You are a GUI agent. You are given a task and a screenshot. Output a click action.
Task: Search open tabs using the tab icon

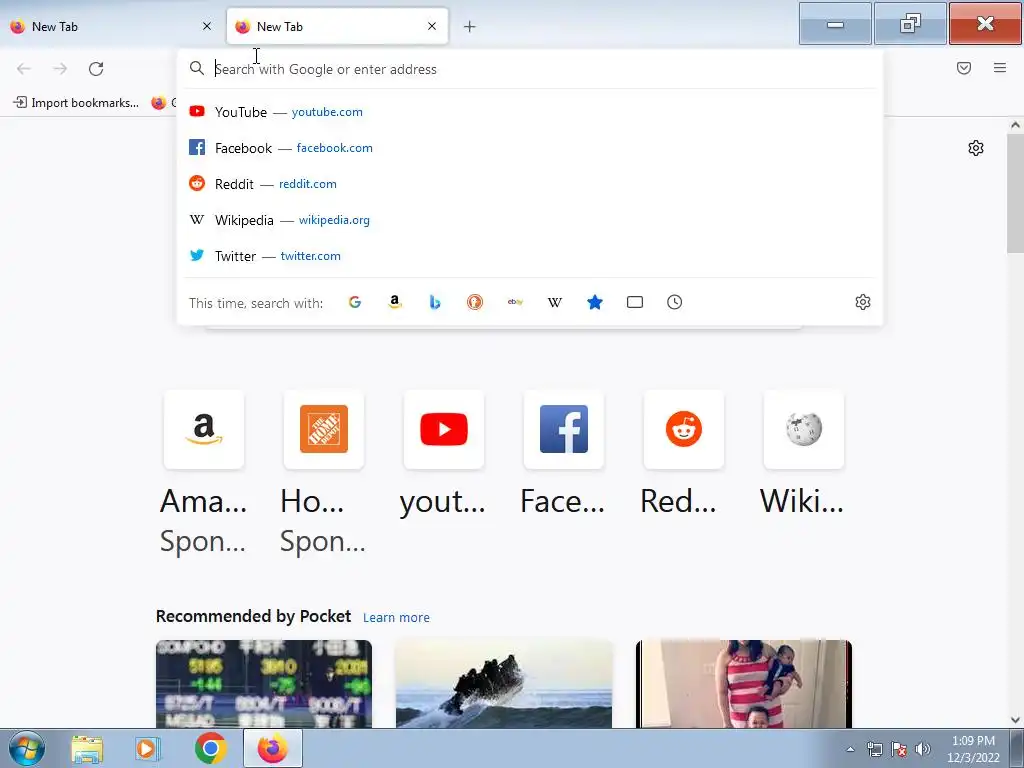635,302
